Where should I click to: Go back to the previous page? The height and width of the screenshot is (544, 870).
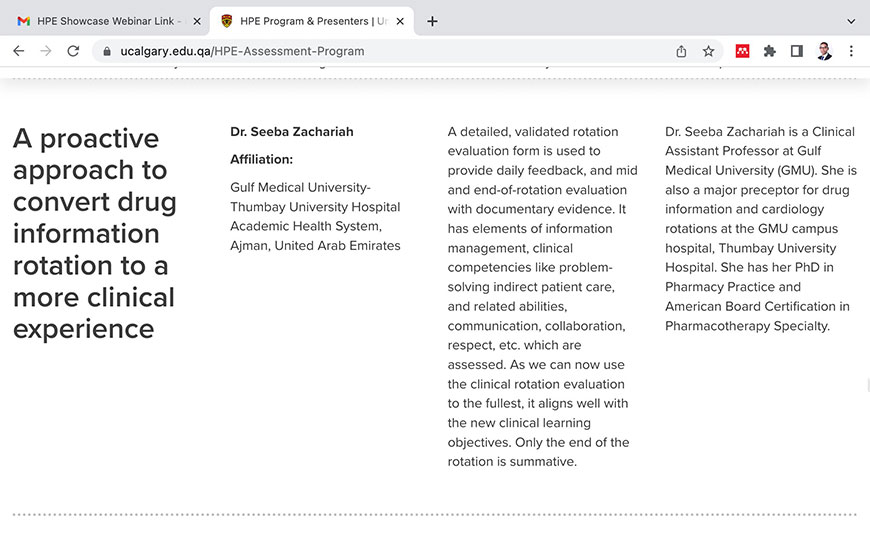(19, 51)
